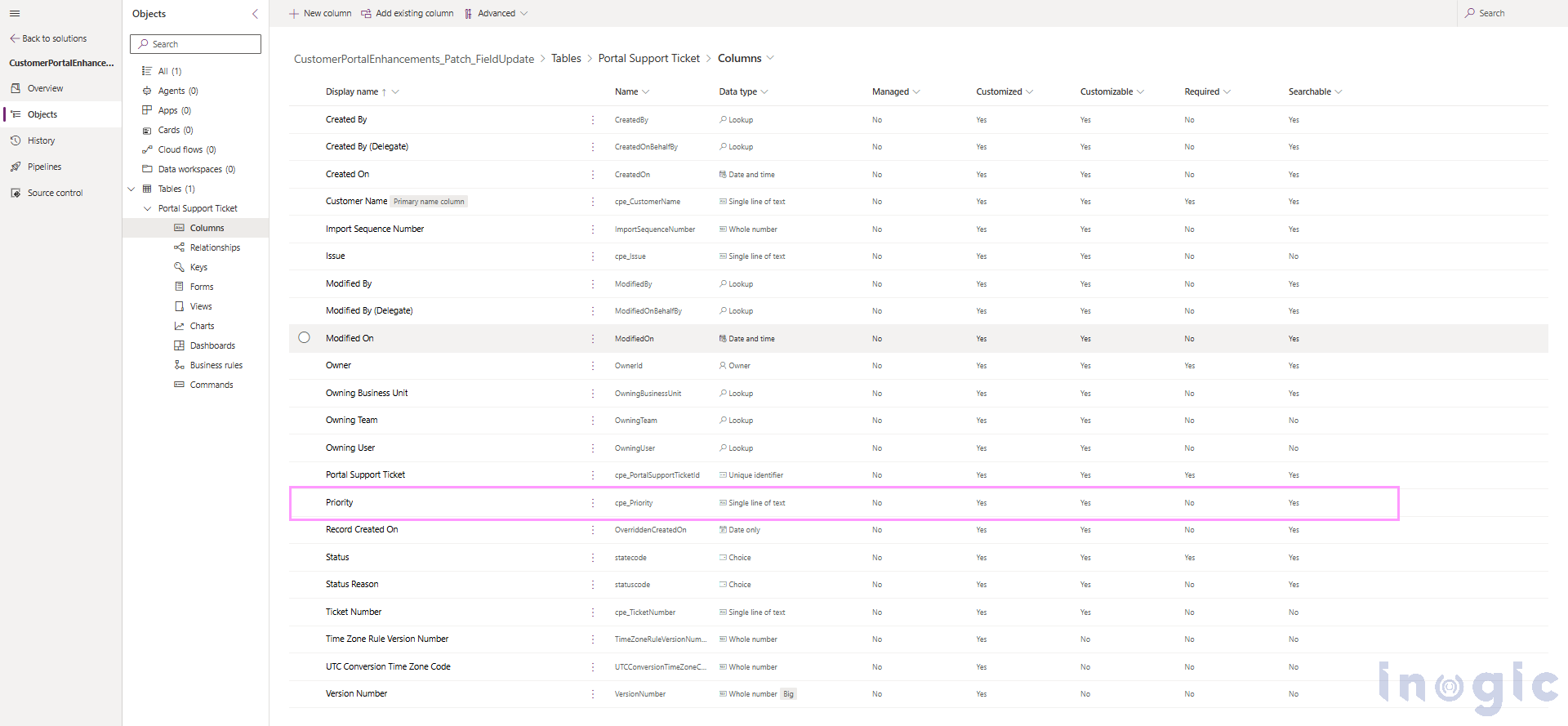Open the Name column header menu
This screenshot has height=726, width=1568.
[x=632, y=91]
